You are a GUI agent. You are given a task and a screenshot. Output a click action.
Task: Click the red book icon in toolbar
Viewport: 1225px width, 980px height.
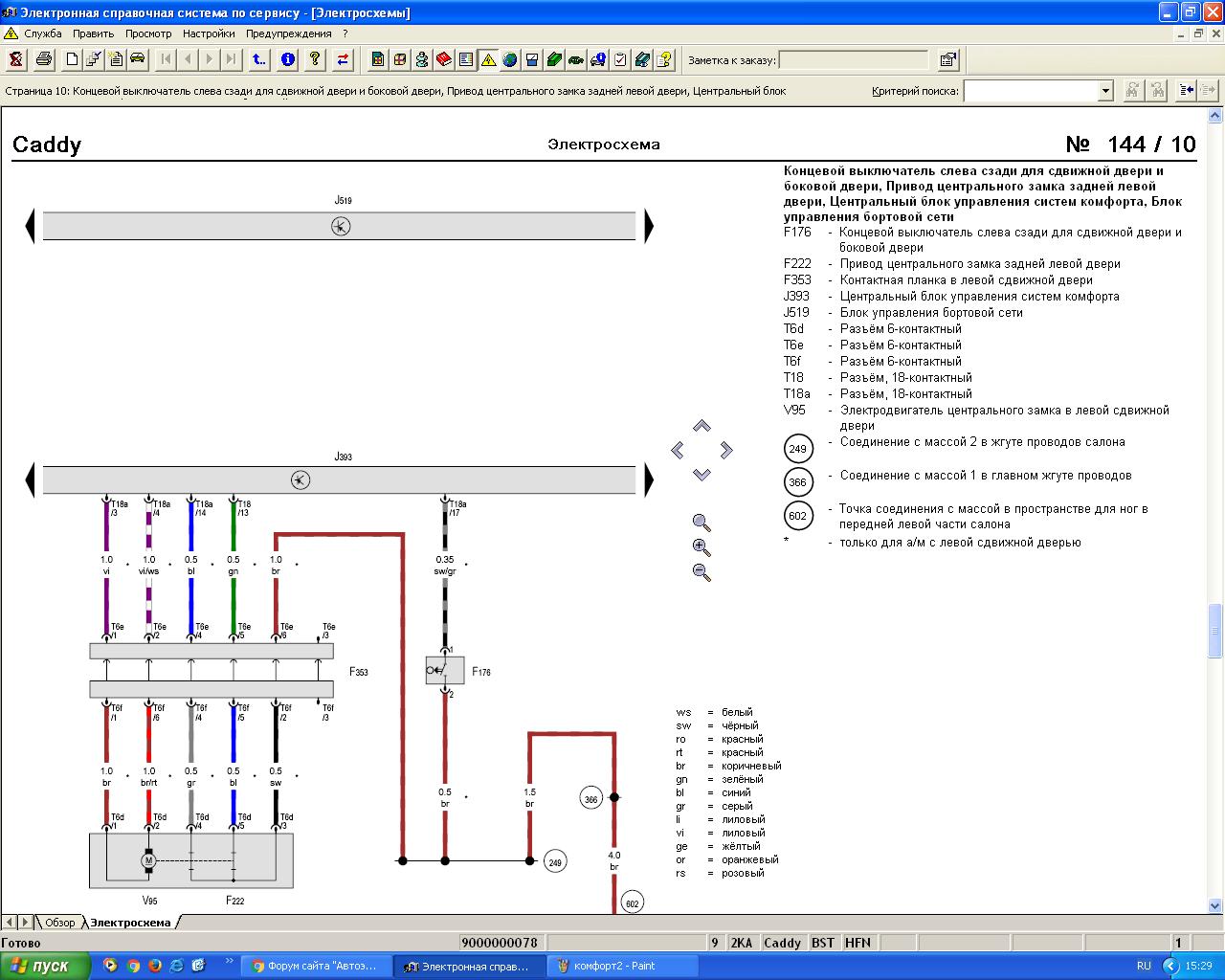point(444,59)
